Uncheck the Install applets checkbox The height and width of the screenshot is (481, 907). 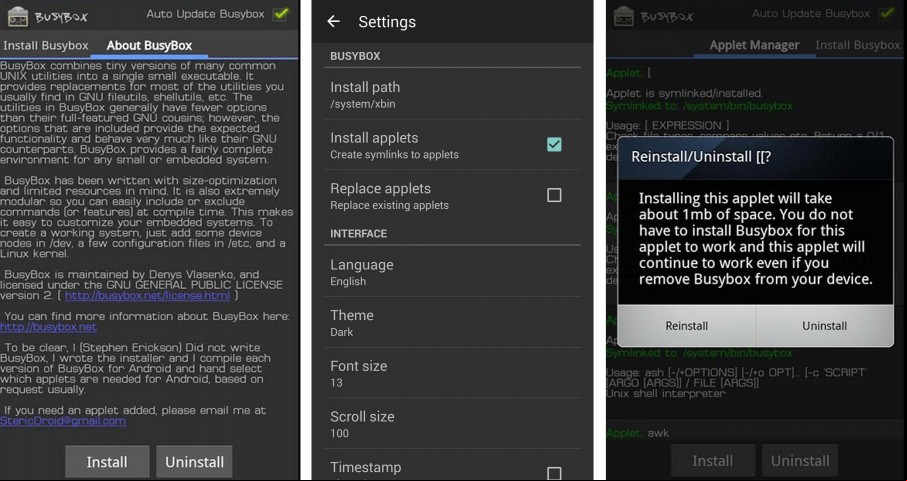(x=554, y=145)
